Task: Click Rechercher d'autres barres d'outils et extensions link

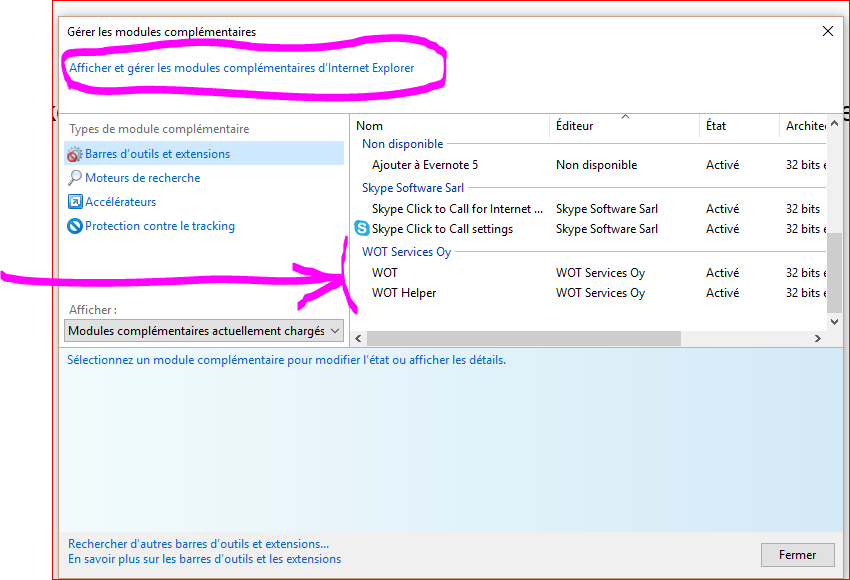Action: click(198, 544)
